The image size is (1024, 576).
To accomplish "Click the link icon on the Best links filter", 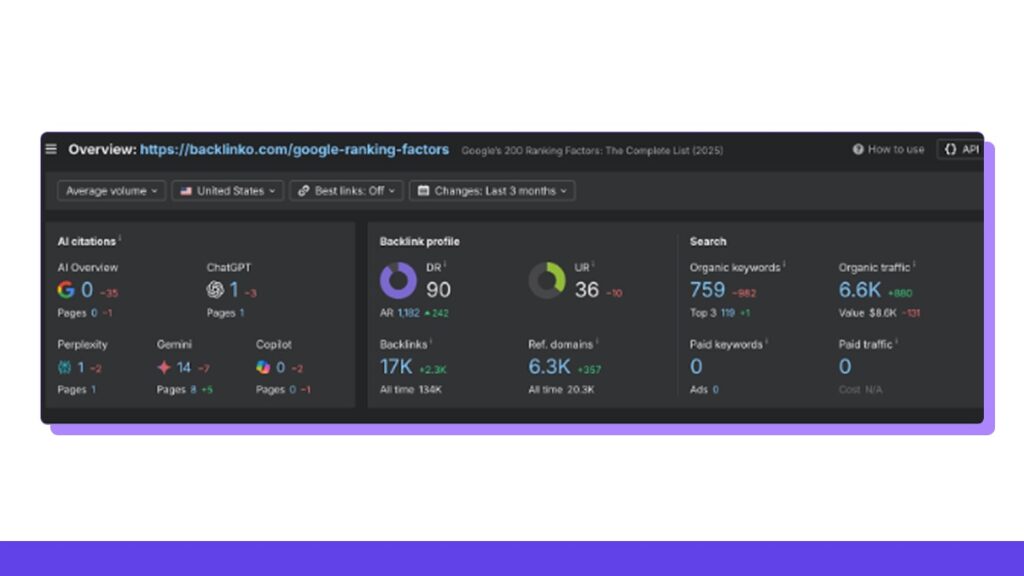I will (x=302, y=190).
